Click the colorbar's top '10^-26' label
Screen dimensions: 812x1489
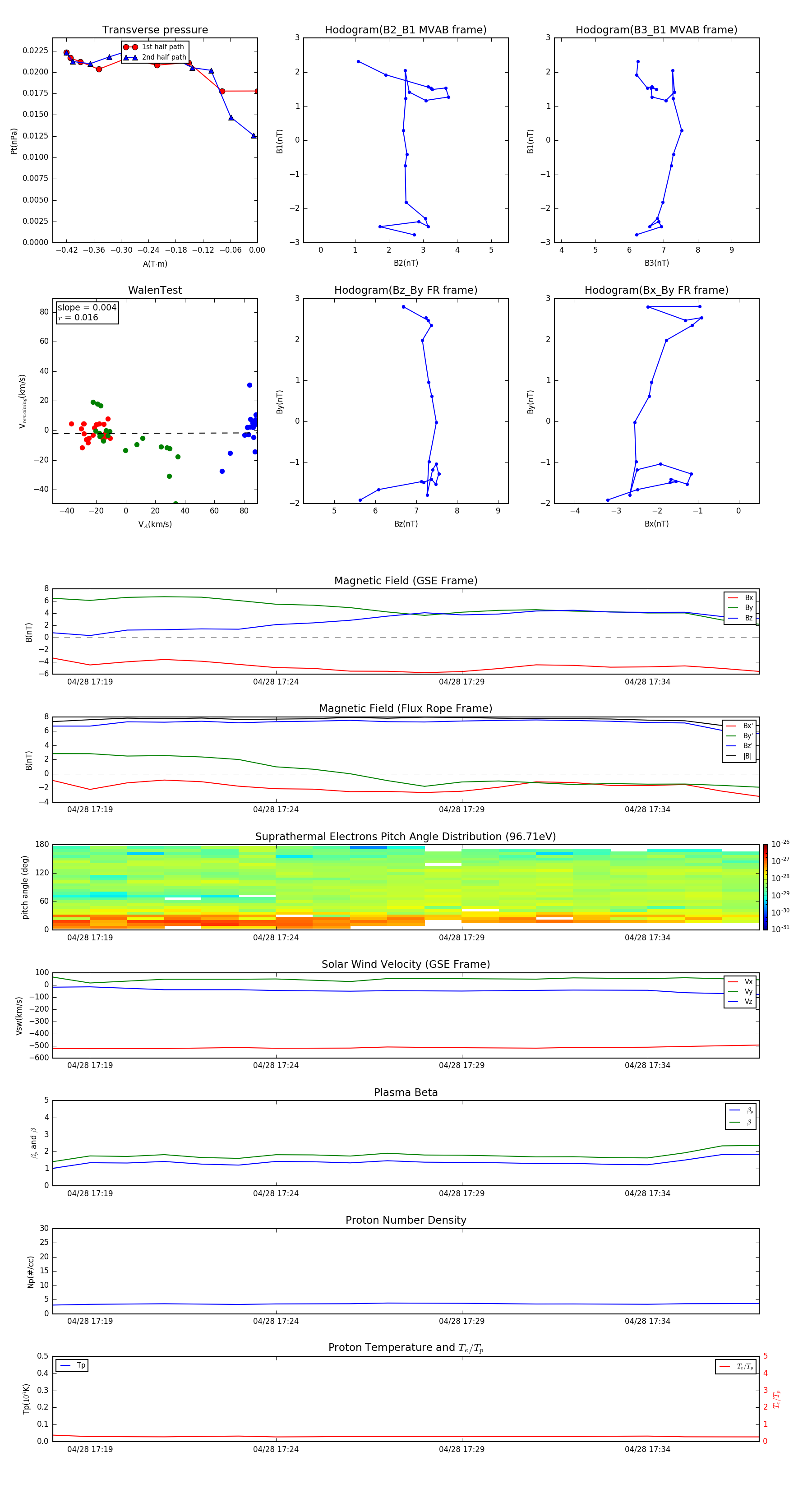point(780,844)
